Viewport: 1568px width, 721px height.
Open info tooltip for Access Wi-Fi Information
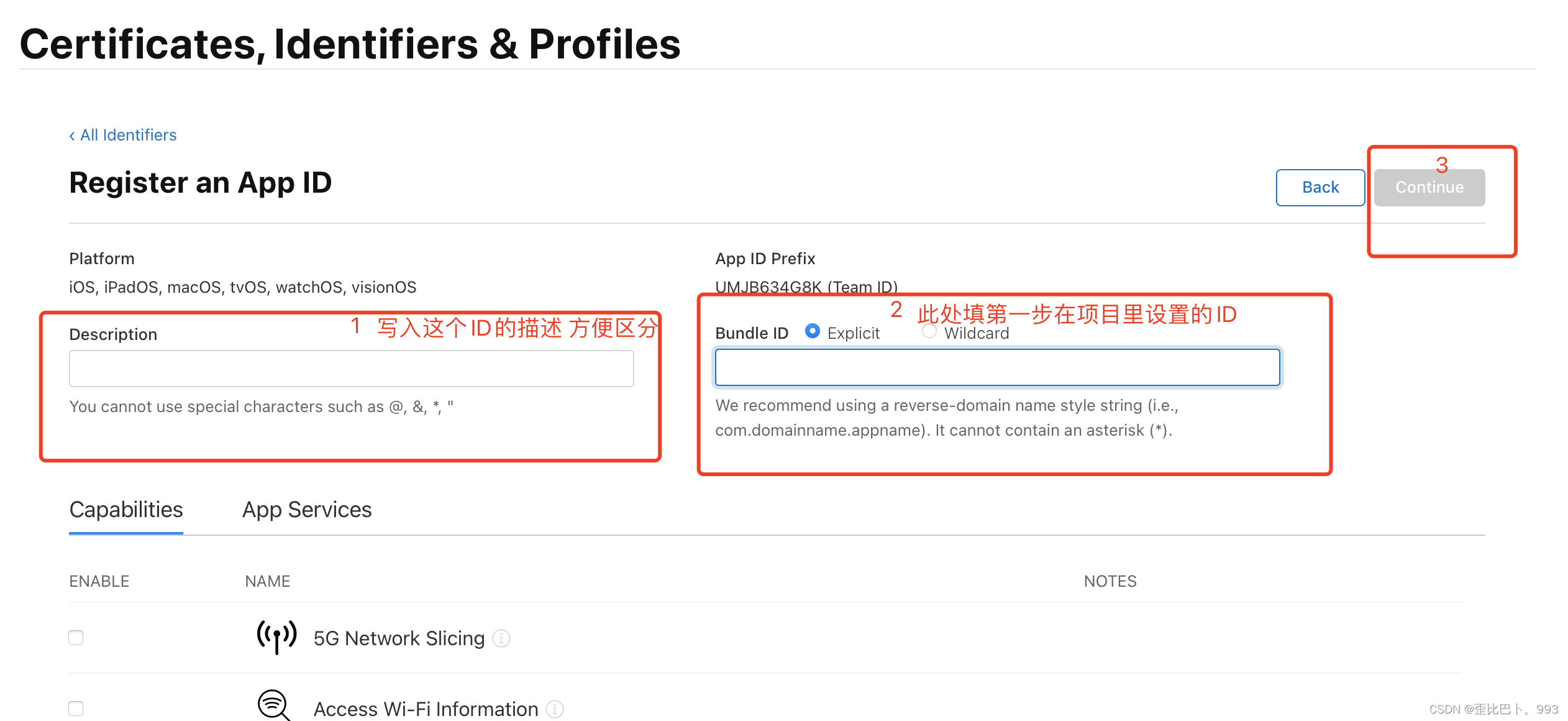point(555,709)
